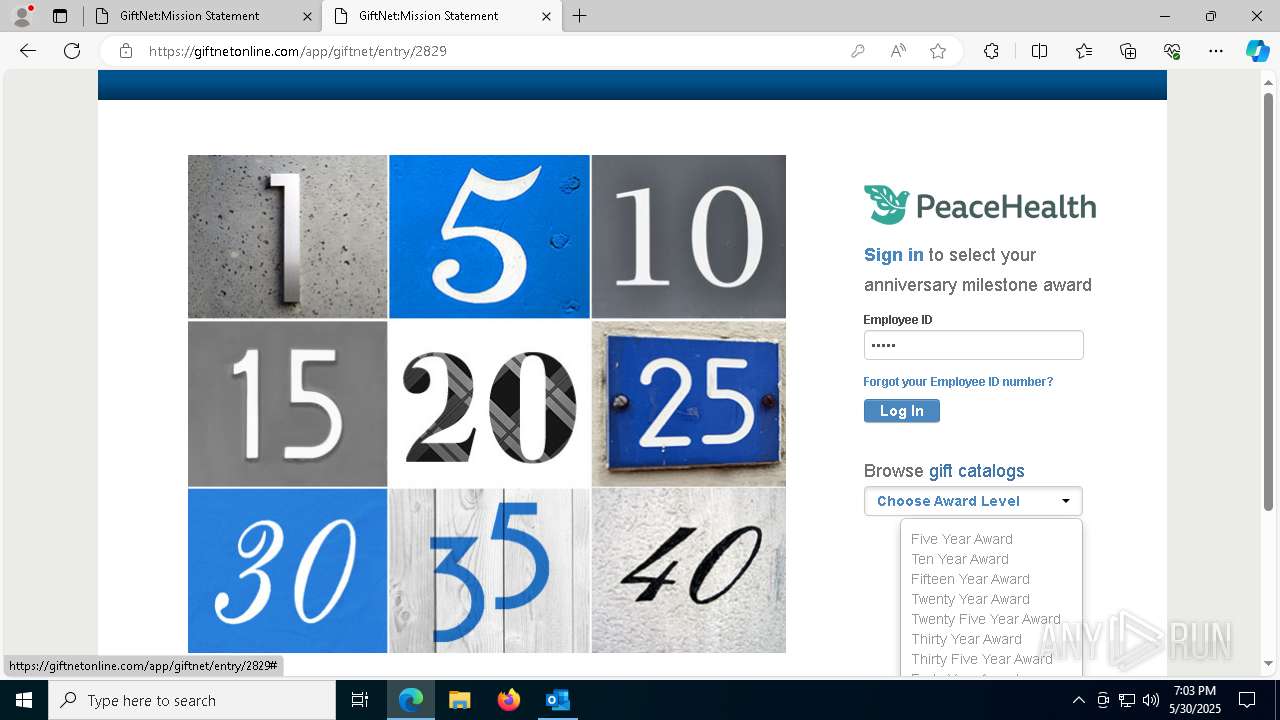Open browser Extensions puzzle icon

[x=991, y=51]
